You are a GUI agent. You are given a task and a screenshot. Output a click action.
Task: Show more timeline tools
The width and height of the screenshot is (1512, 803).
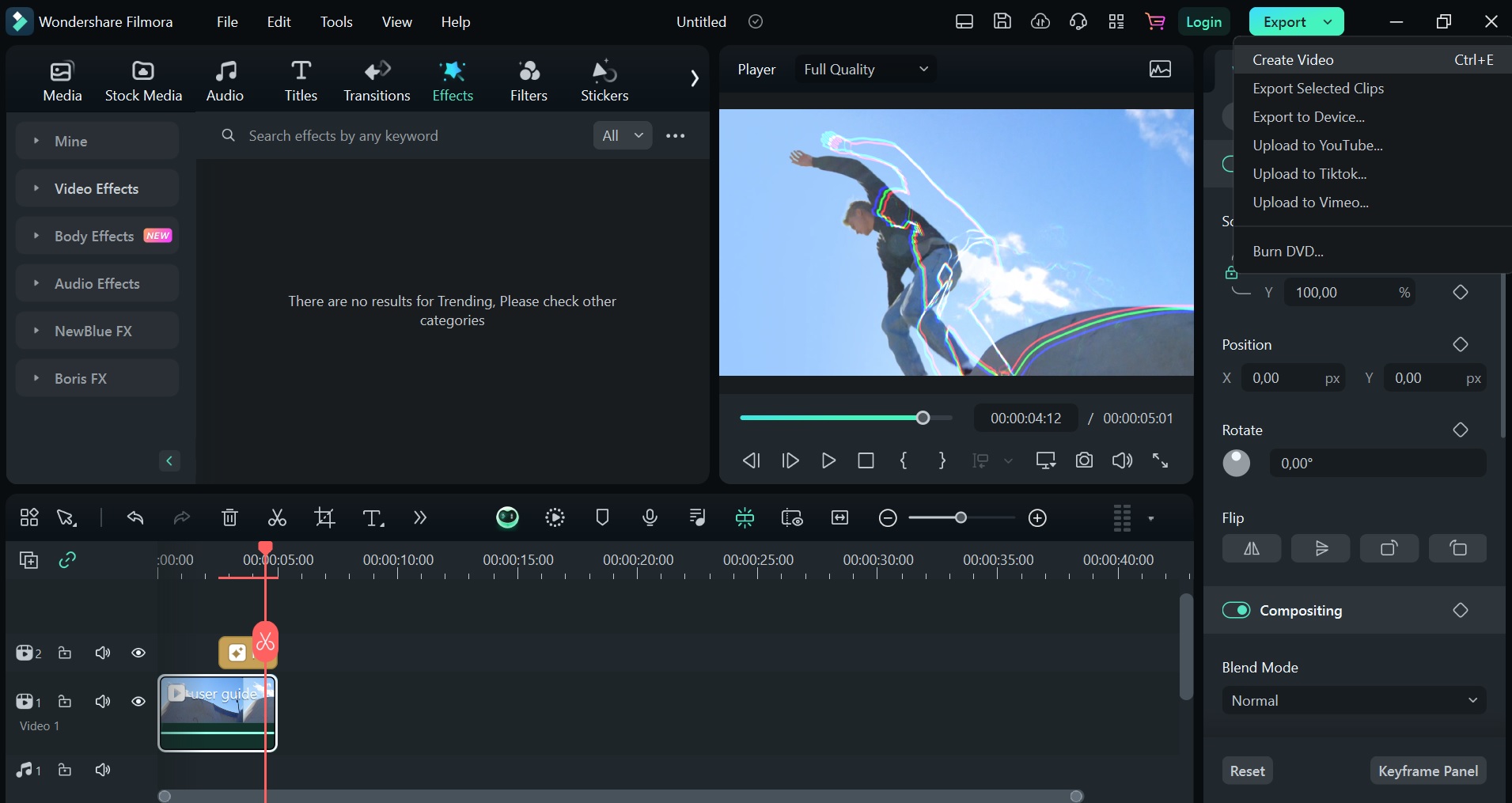pyautogui.click(x=419, y=518)
